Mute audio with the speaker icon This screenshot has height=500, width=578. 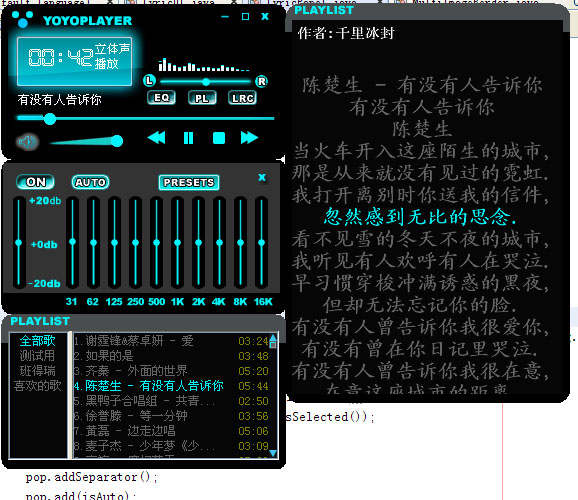(x=28, y=142)
